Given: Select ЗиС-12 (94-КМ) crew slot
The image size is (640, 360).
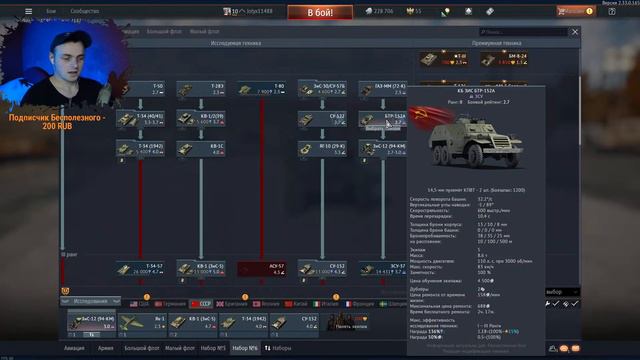Looking at the screenshot, I should point(92,324).
